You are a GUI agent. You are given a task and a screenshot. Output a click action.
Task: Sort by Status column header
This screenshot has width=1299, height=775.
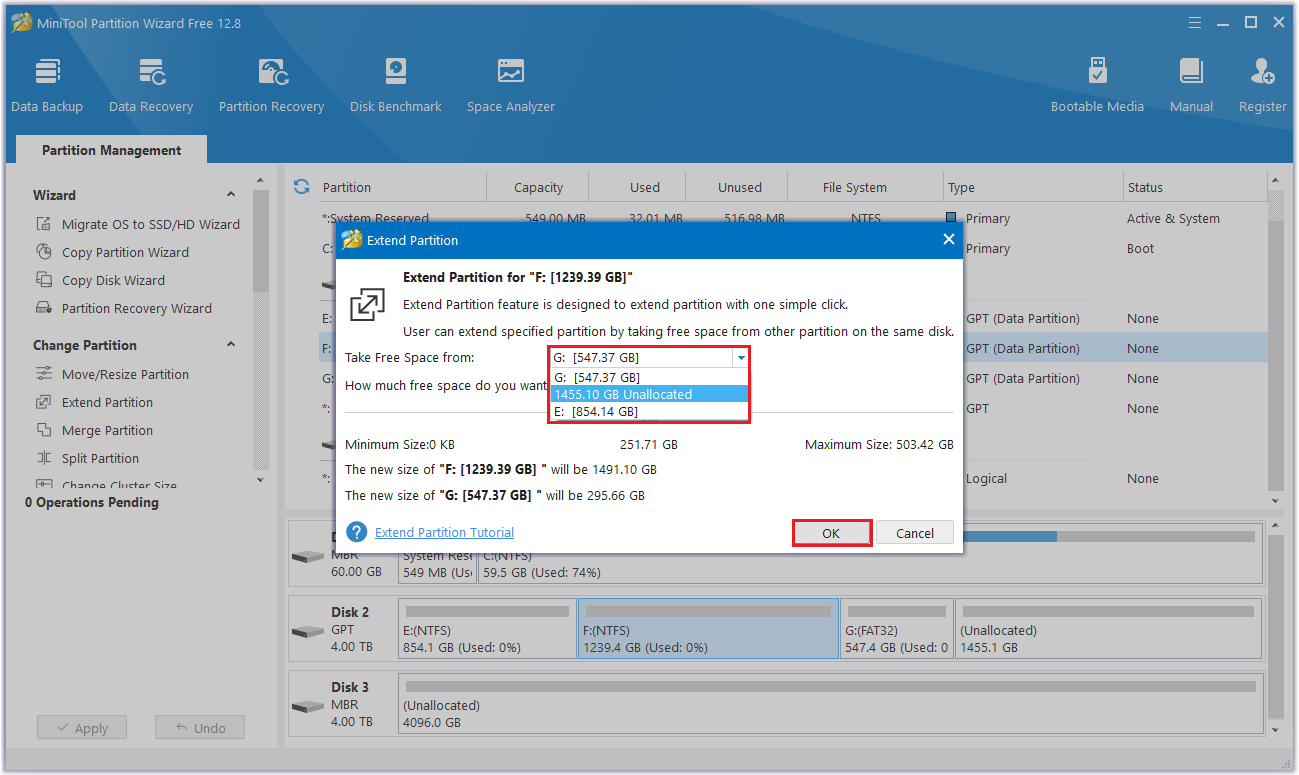coord(1195,187)
